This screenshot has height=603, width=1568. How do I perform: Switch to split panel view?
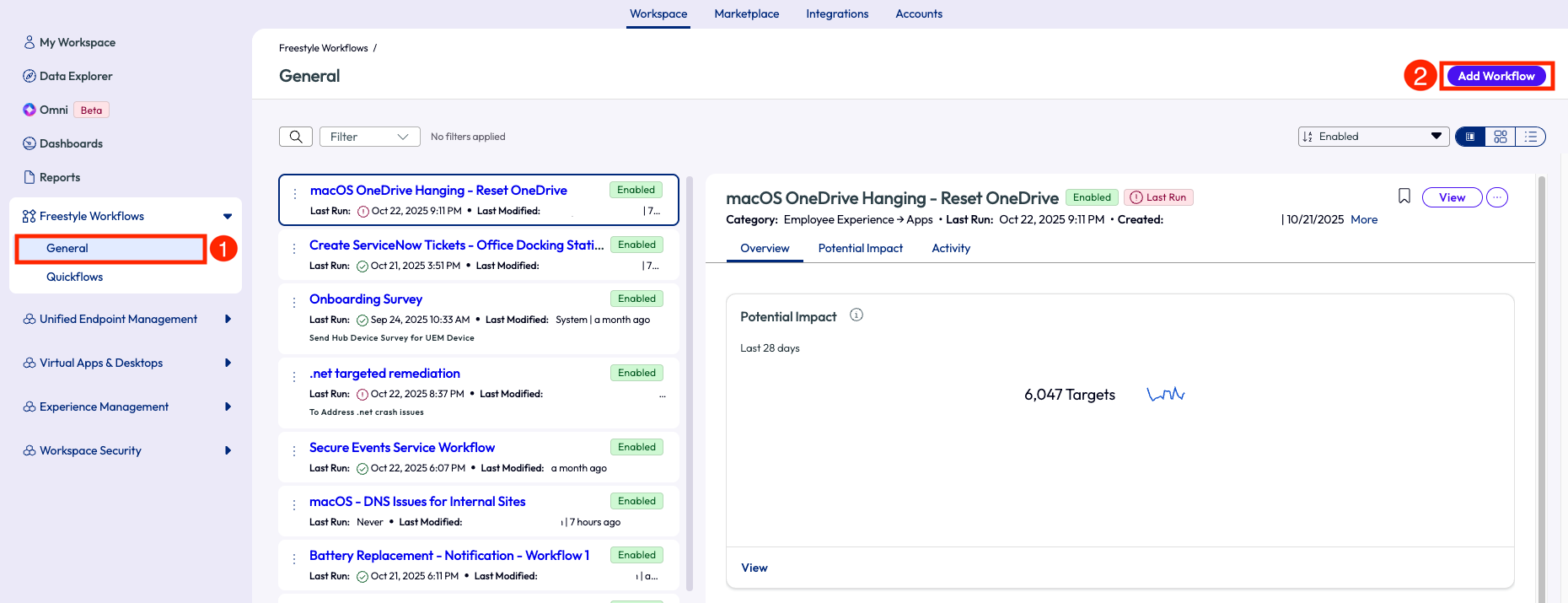[1470, 137]
